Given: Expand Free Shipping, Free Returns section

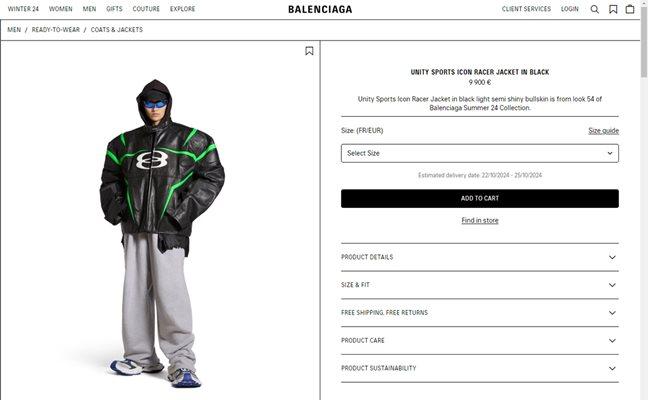Looking at the screenshot, I should click(x=480, y=312).
